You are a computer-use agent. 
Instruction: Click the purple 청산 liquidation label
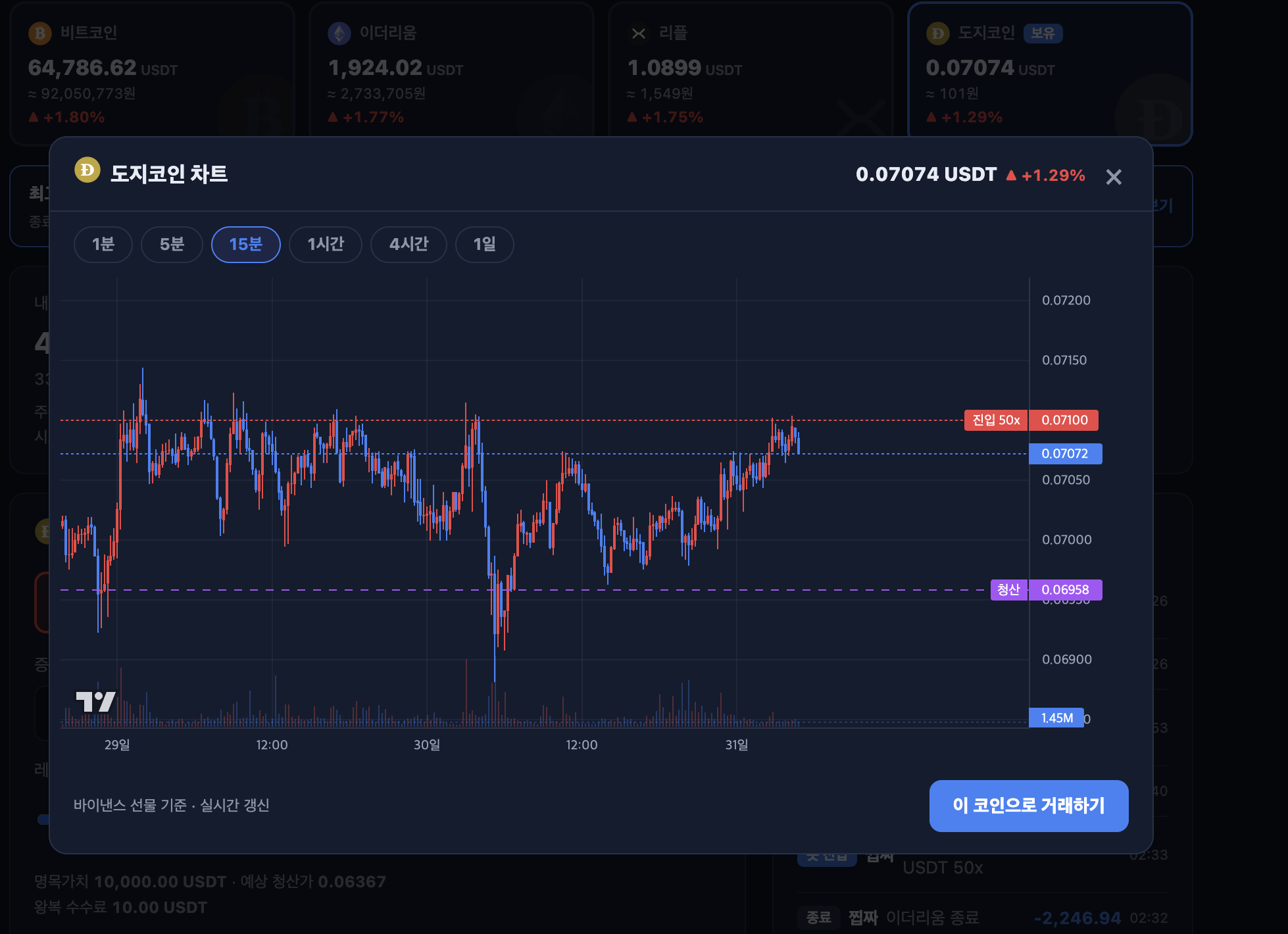[1008, 590]
